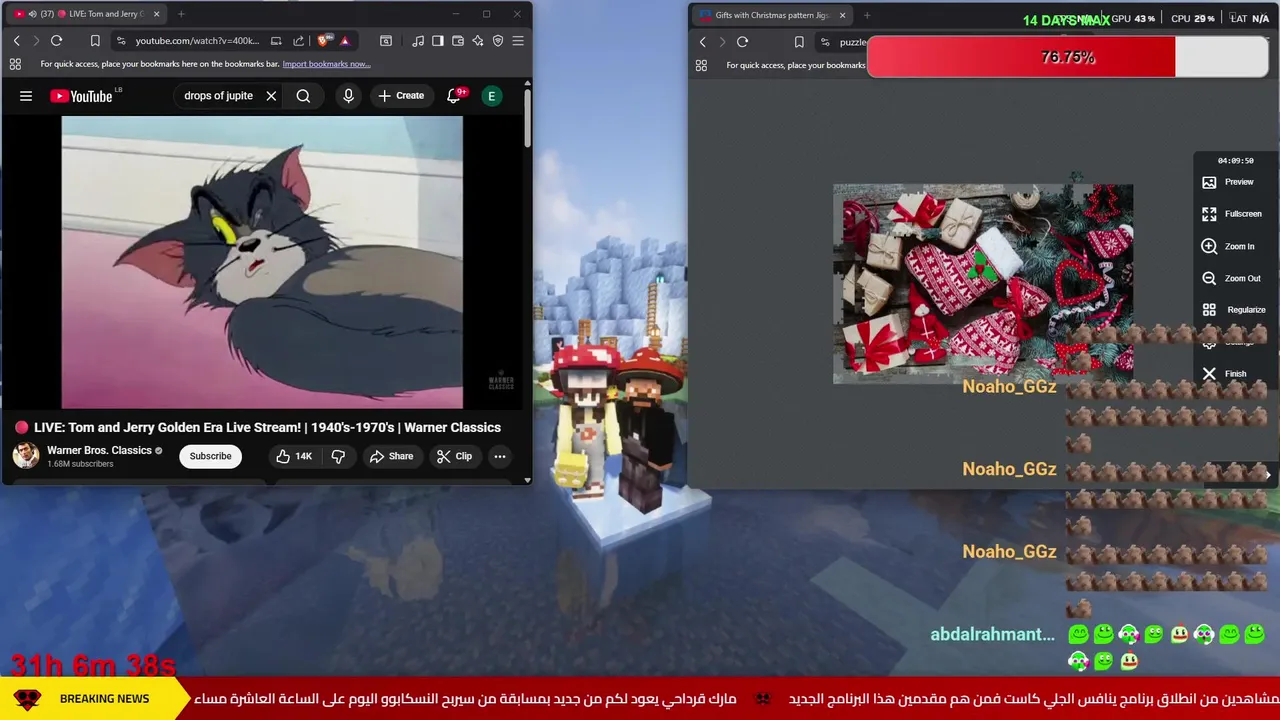Click the share icon in YouTube address bar
The height and width of the screenshot is (720, 1280).
[x=298, y=41]
